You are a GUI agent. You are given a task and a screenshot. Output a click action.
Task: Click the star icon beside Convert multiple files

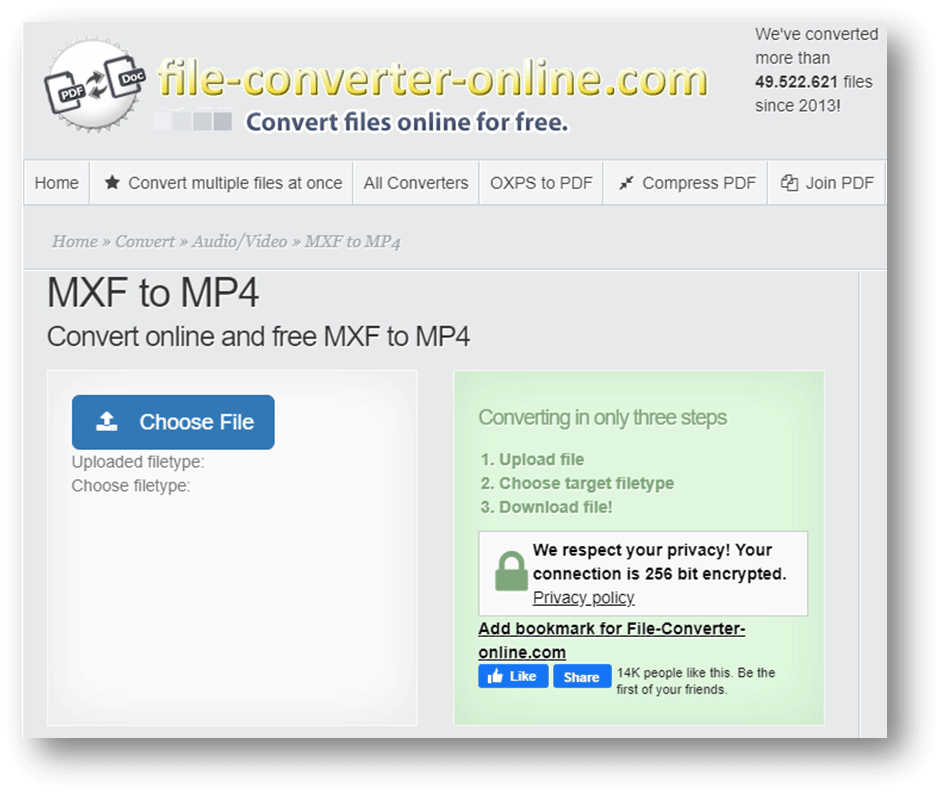coord(113,183)
